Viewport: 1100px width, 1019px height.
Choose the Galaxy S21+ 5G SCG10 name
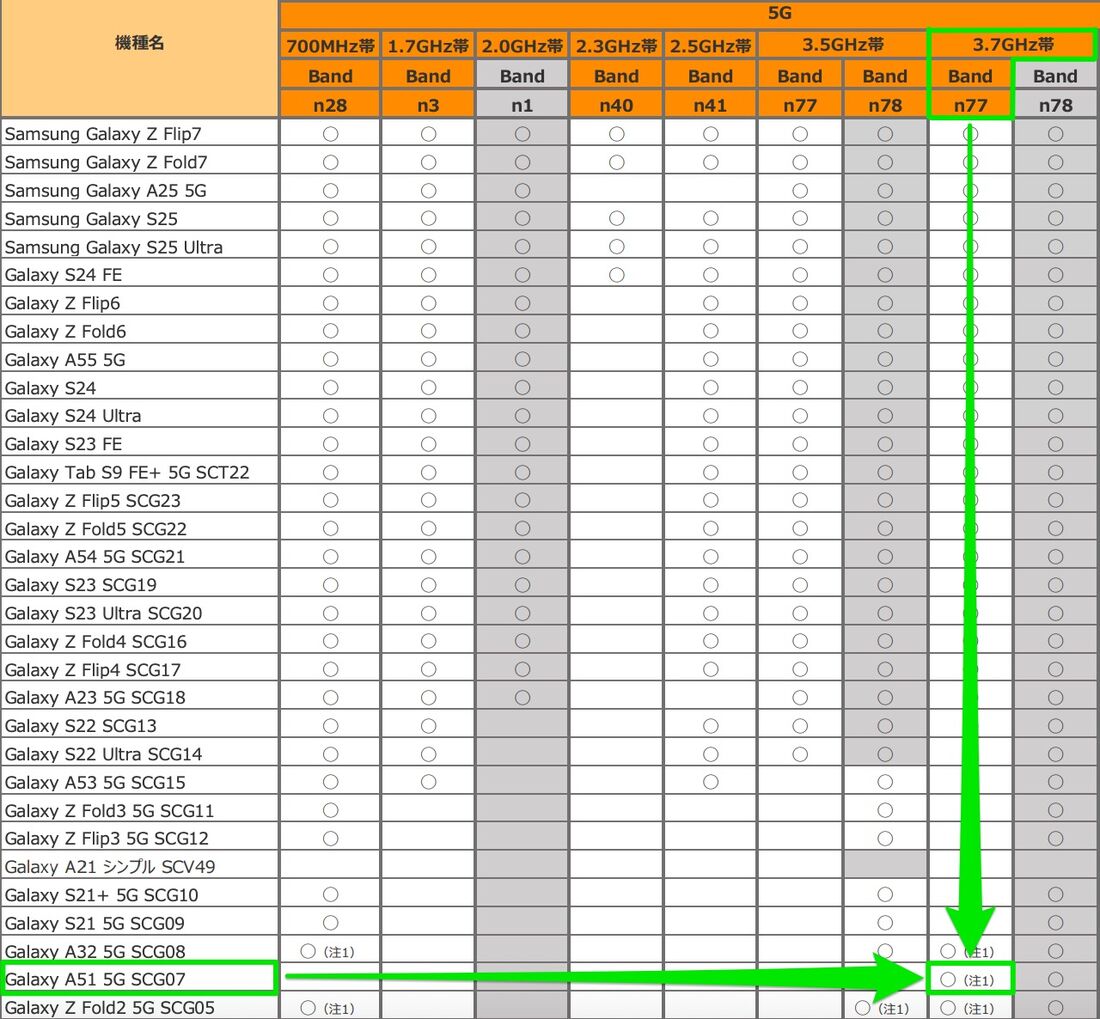pyautogui.click(x=102, y=895)
